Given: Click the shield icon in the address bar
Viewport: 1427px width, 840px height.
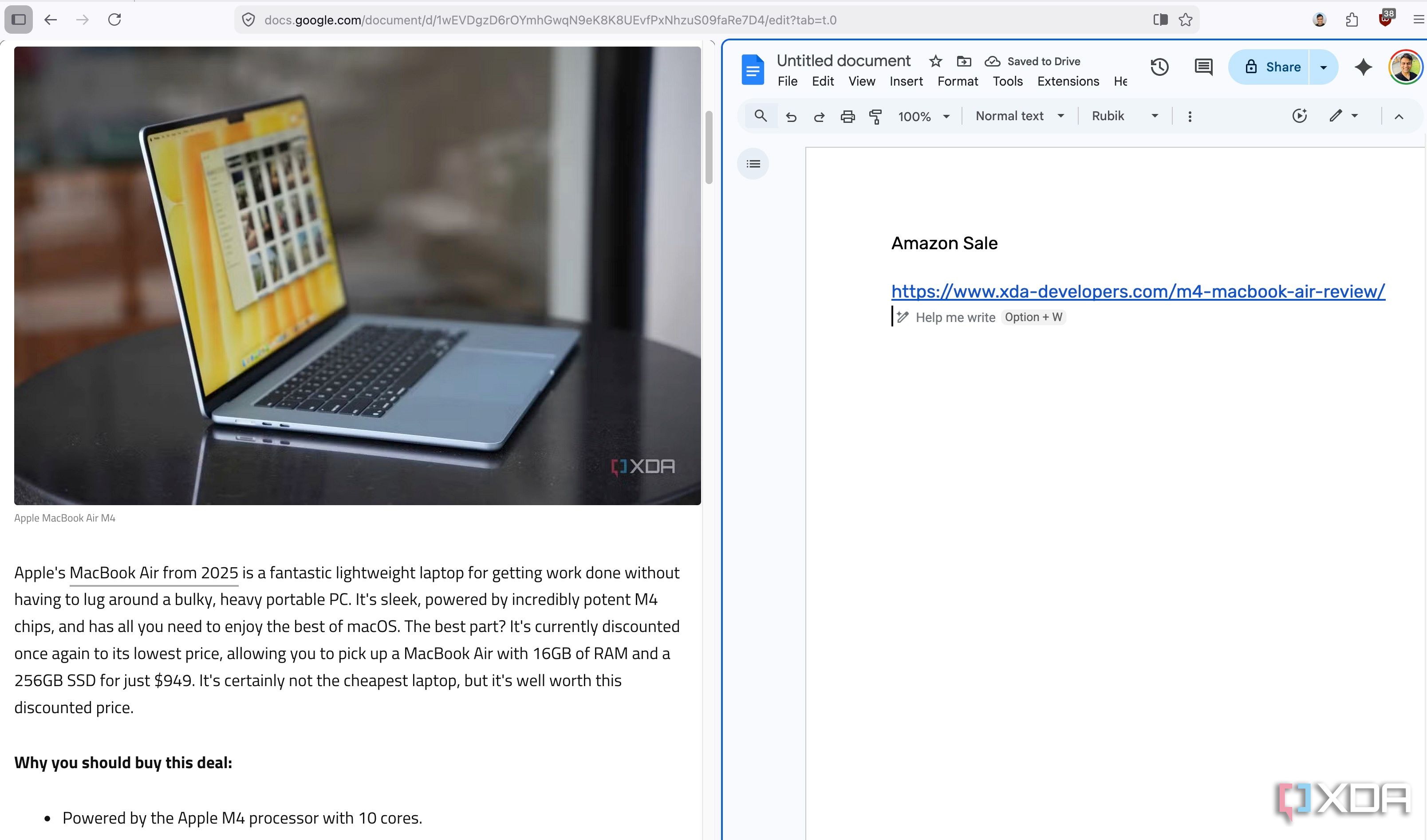Looking at the screenshot, I should (248, 20).
